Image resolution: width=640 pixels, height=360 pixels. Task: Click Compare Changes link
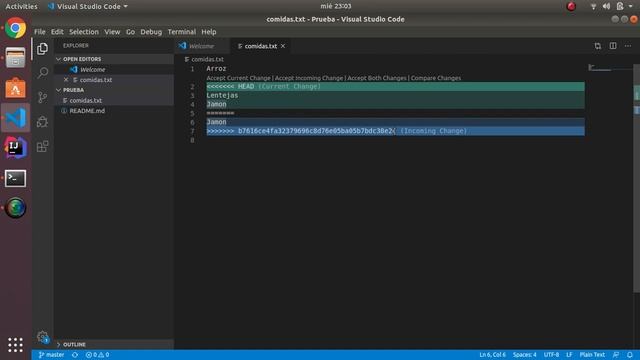[436, 78]
